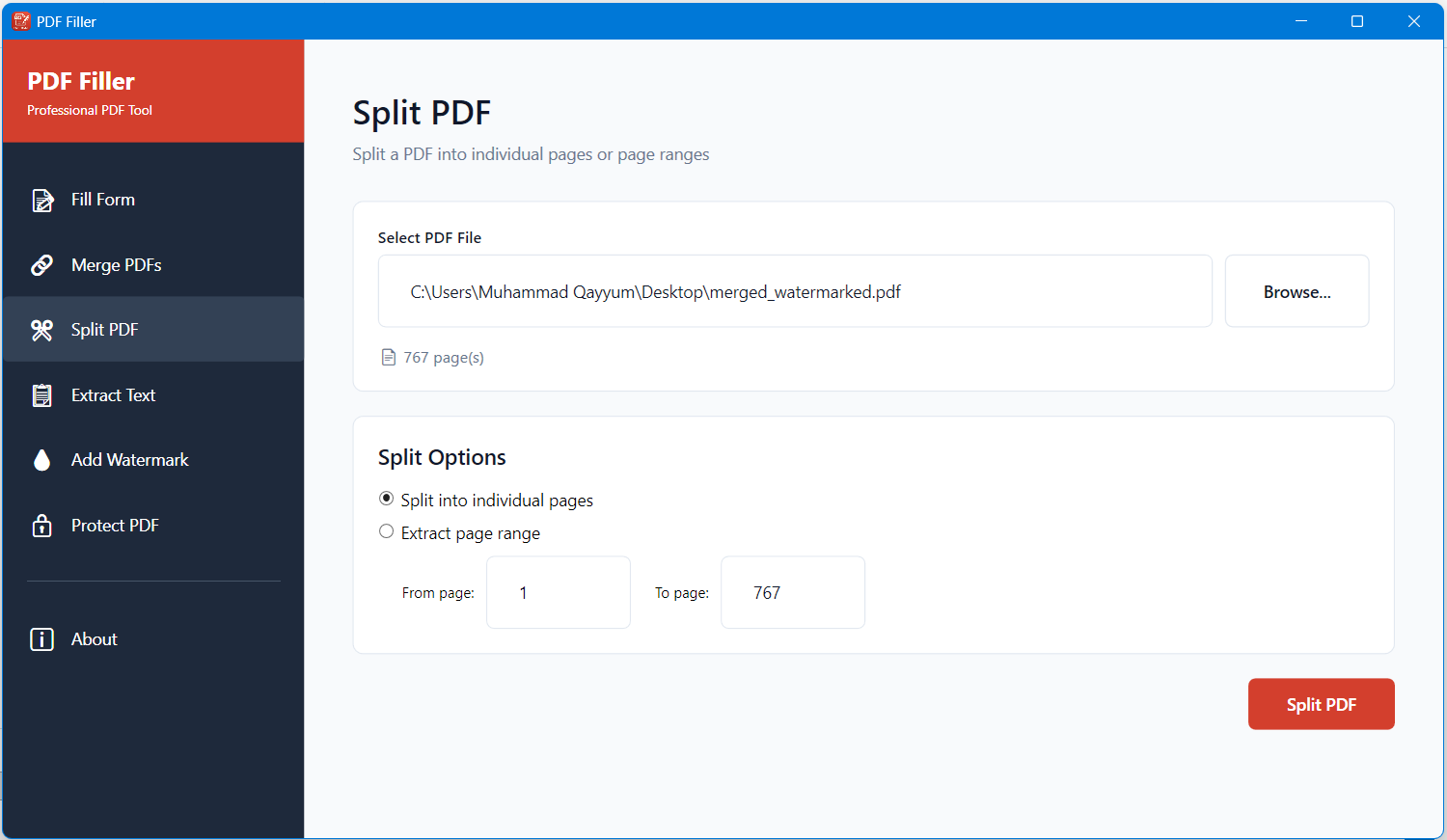
Task: Click the document icon beside 767 page(s)
Action: point(388,356)
